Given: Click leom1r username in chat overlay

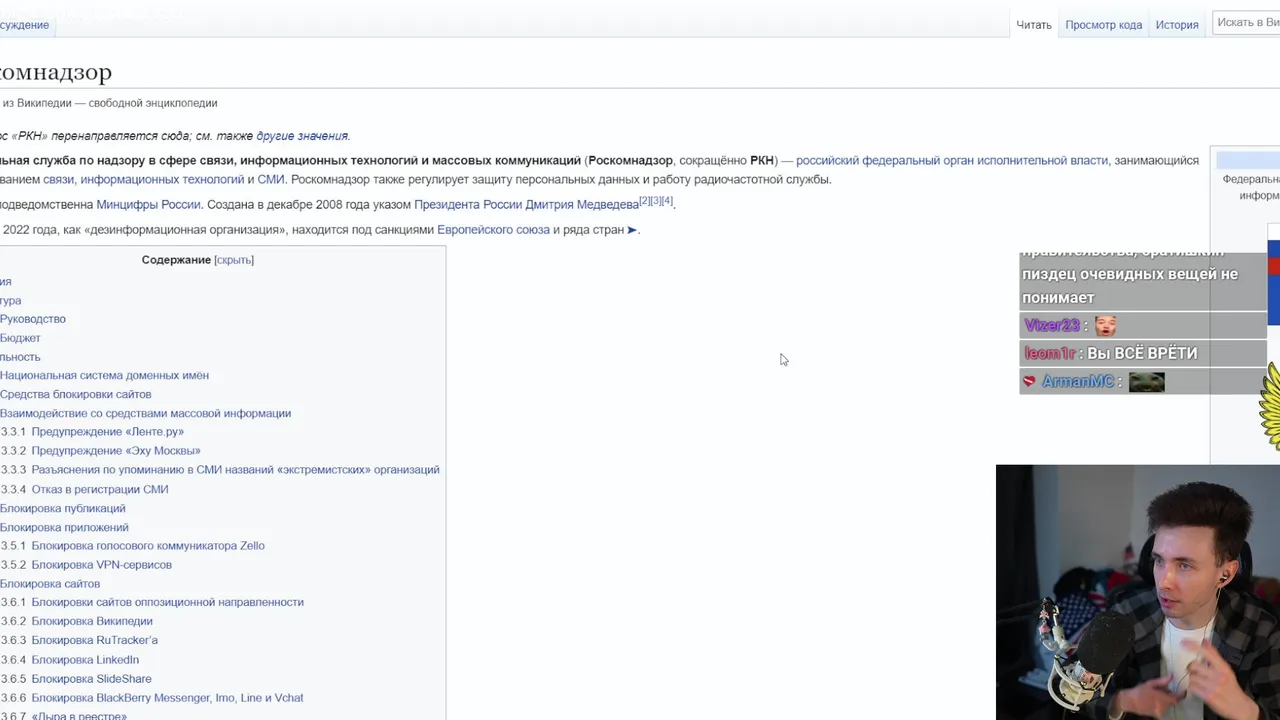Looking at the screenshot, I should point(1050,354).
